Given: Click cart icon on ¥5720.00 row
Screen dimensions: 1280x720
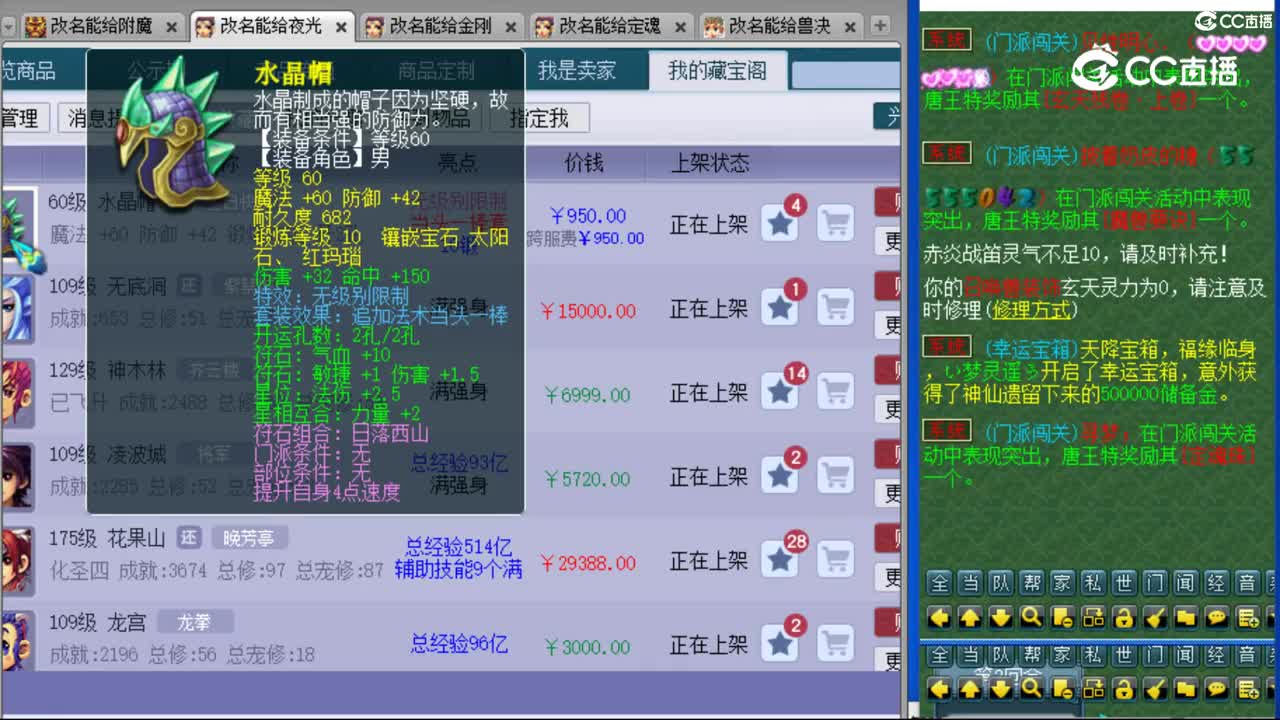Looking at the screenshot, I should click(x=835, y=476).
